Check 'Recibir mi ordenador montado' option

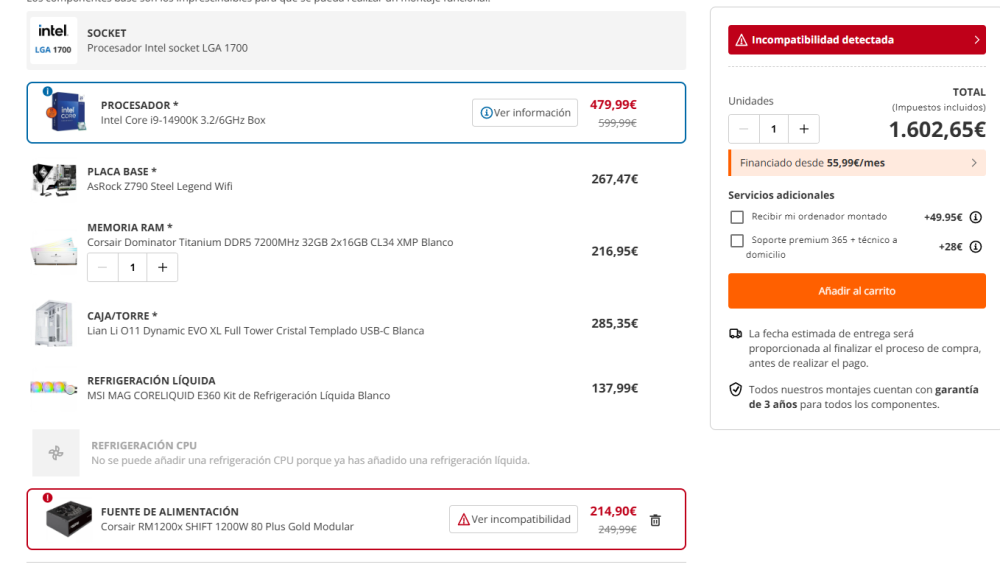[737, 217]
